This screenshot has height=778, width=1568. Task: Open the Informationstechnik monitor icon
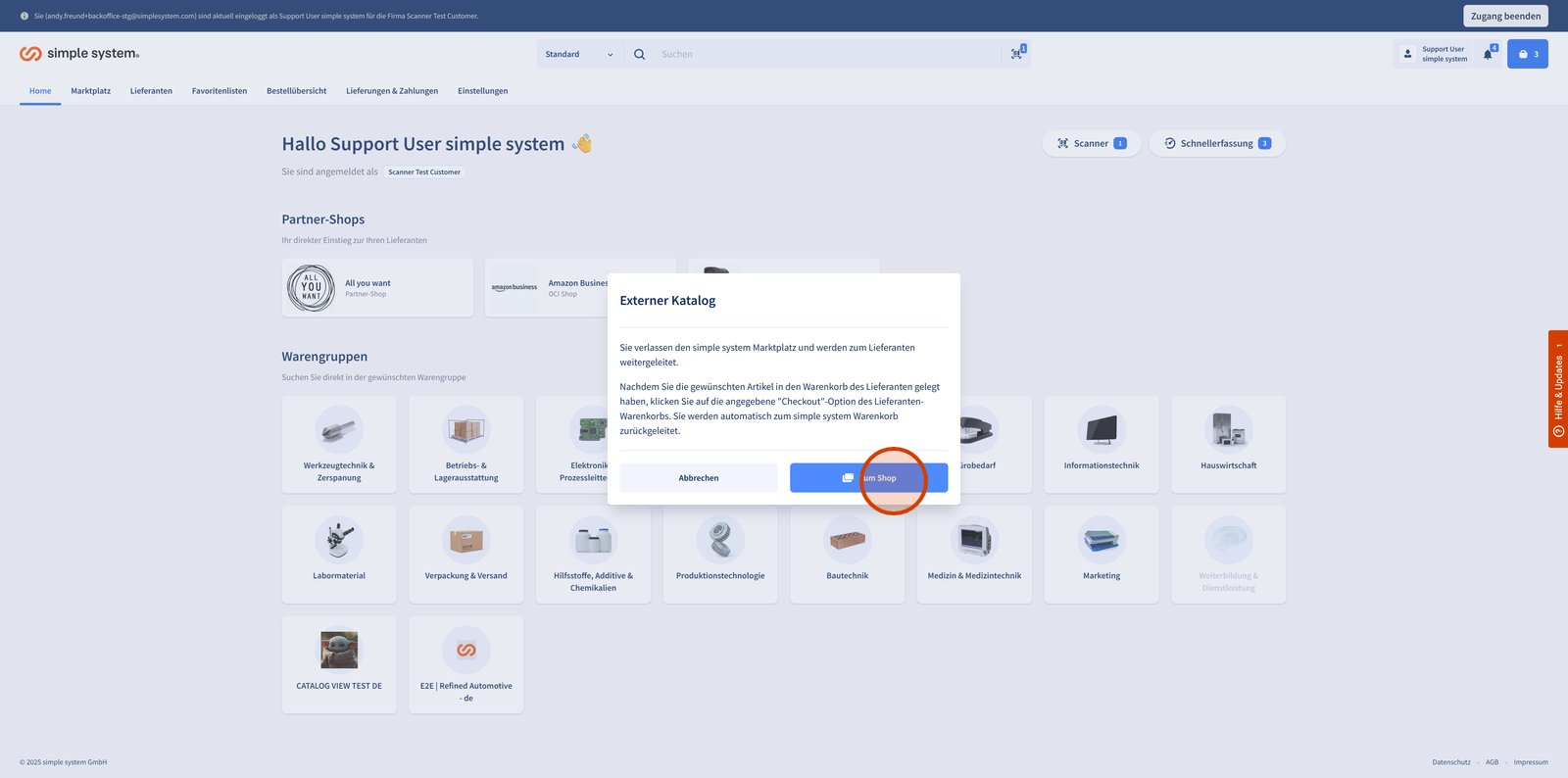1102,430
